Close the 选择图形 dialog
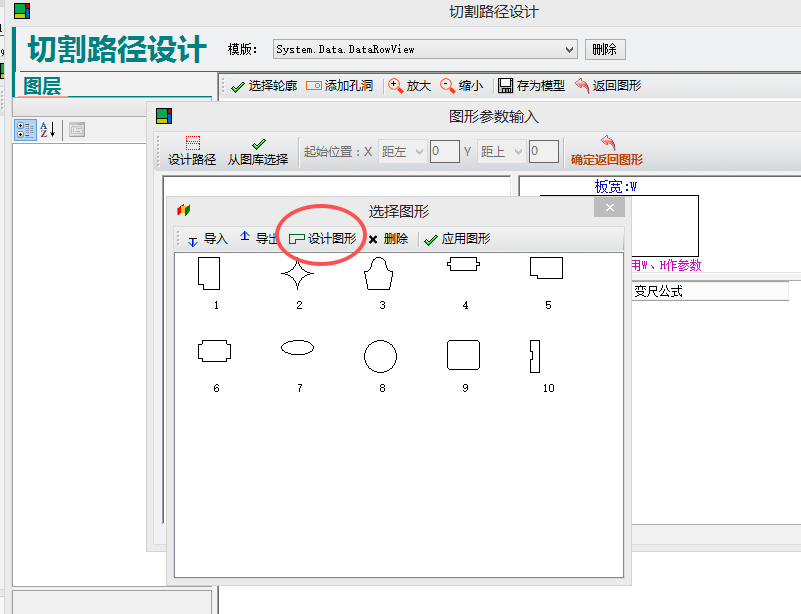Image resolution: width=801 pixels, height=614 pixels. pyautogui.click(x=609, y=207)
